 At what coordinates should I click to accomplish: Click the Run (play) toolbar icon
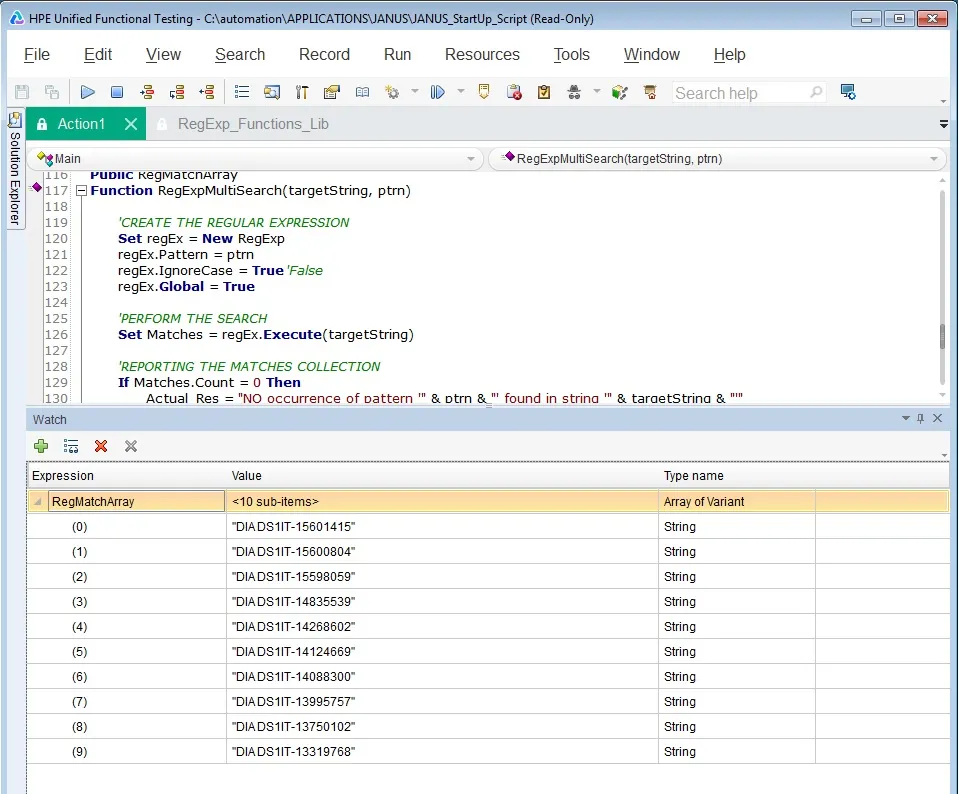click(x=88, y=92)
